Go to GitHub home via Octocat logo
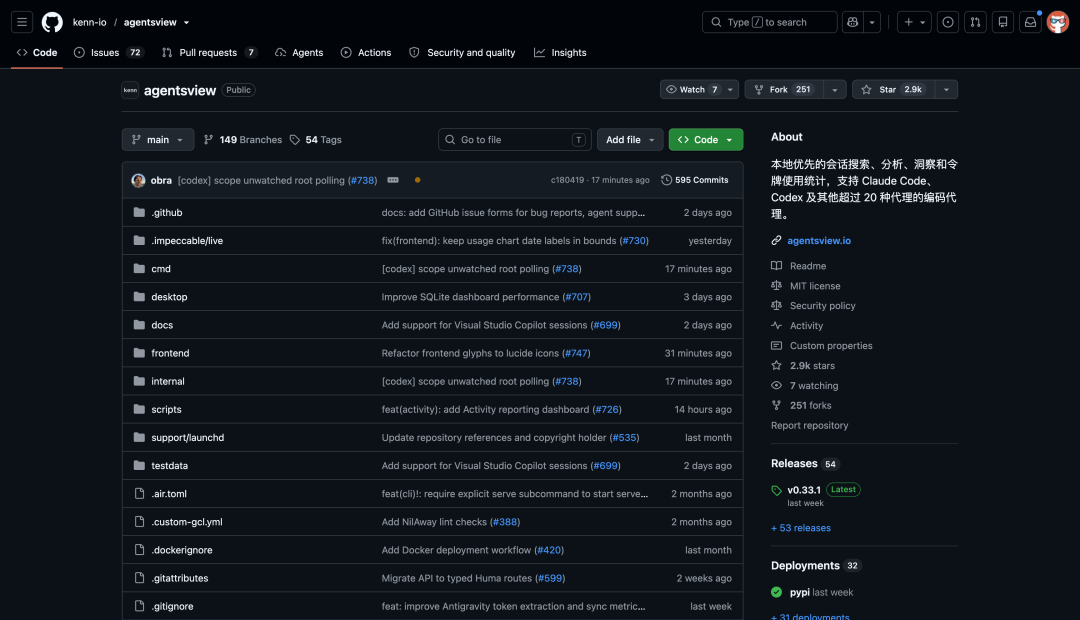 pos(52,22)
